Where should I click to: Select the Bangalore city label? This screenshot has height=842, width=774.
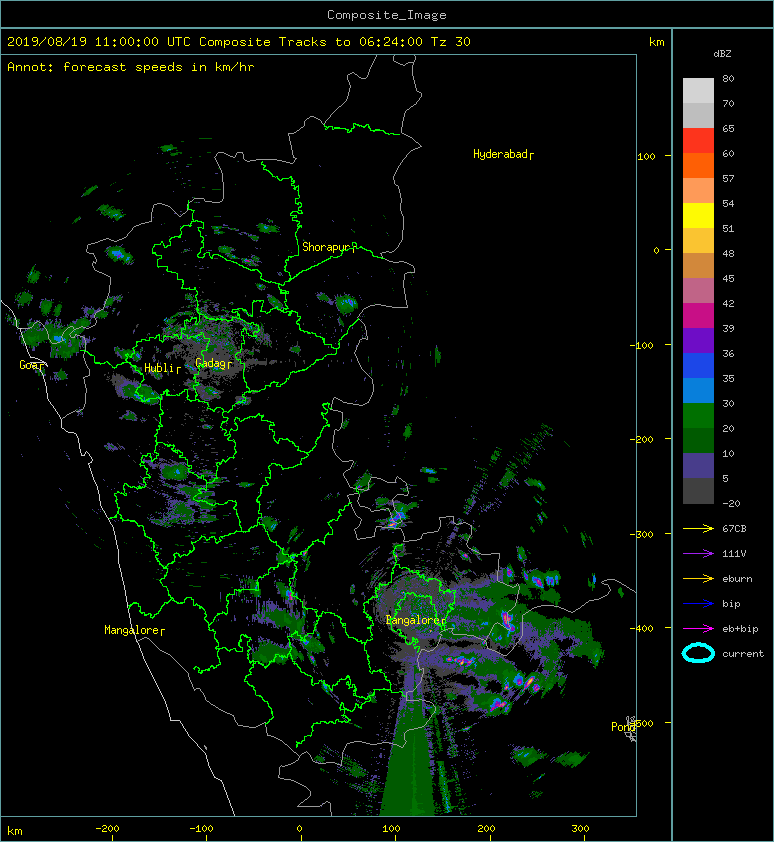click(x=416, y=620)
